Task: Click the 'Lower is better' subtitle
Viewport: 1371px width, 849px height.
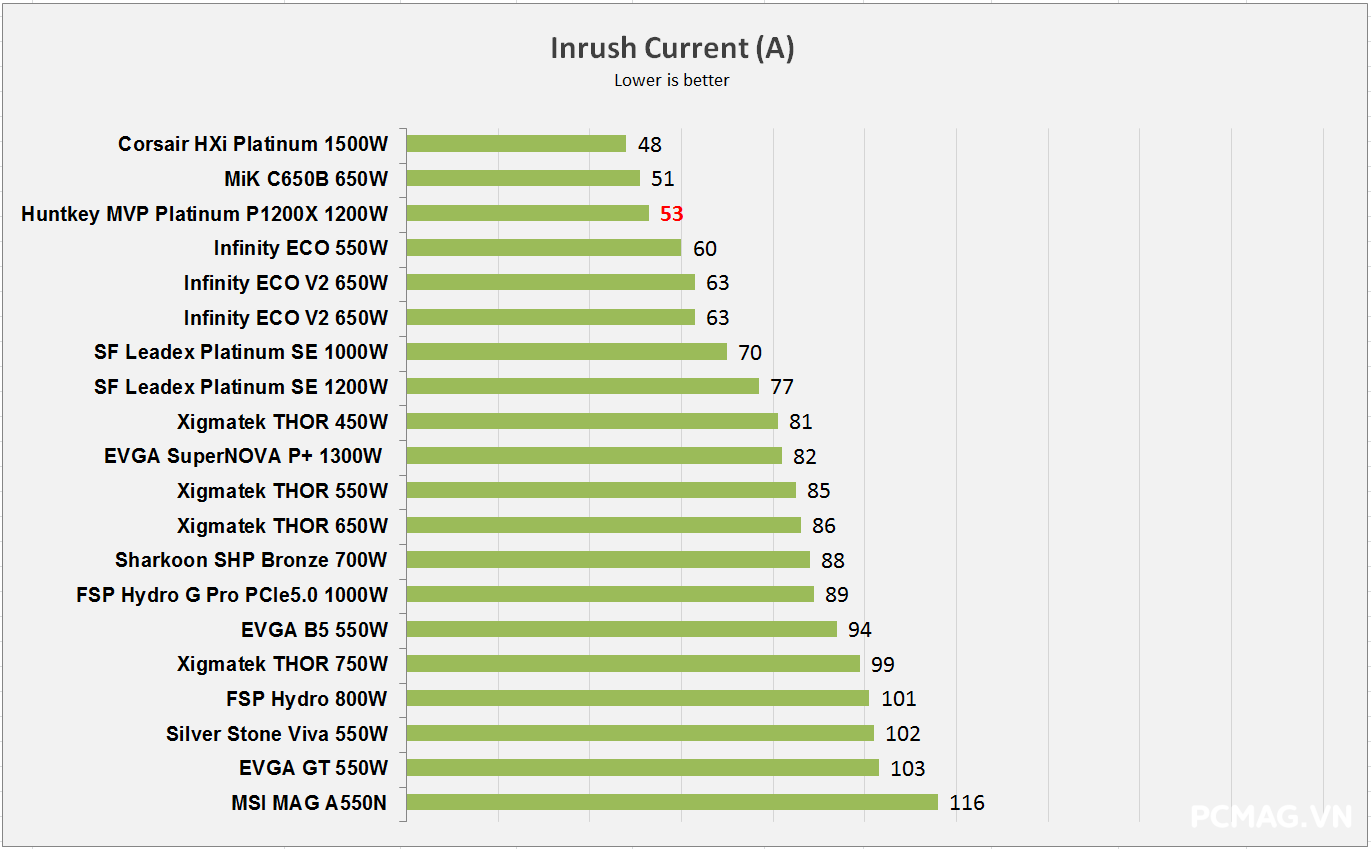Action: click(x=672, y=80)
